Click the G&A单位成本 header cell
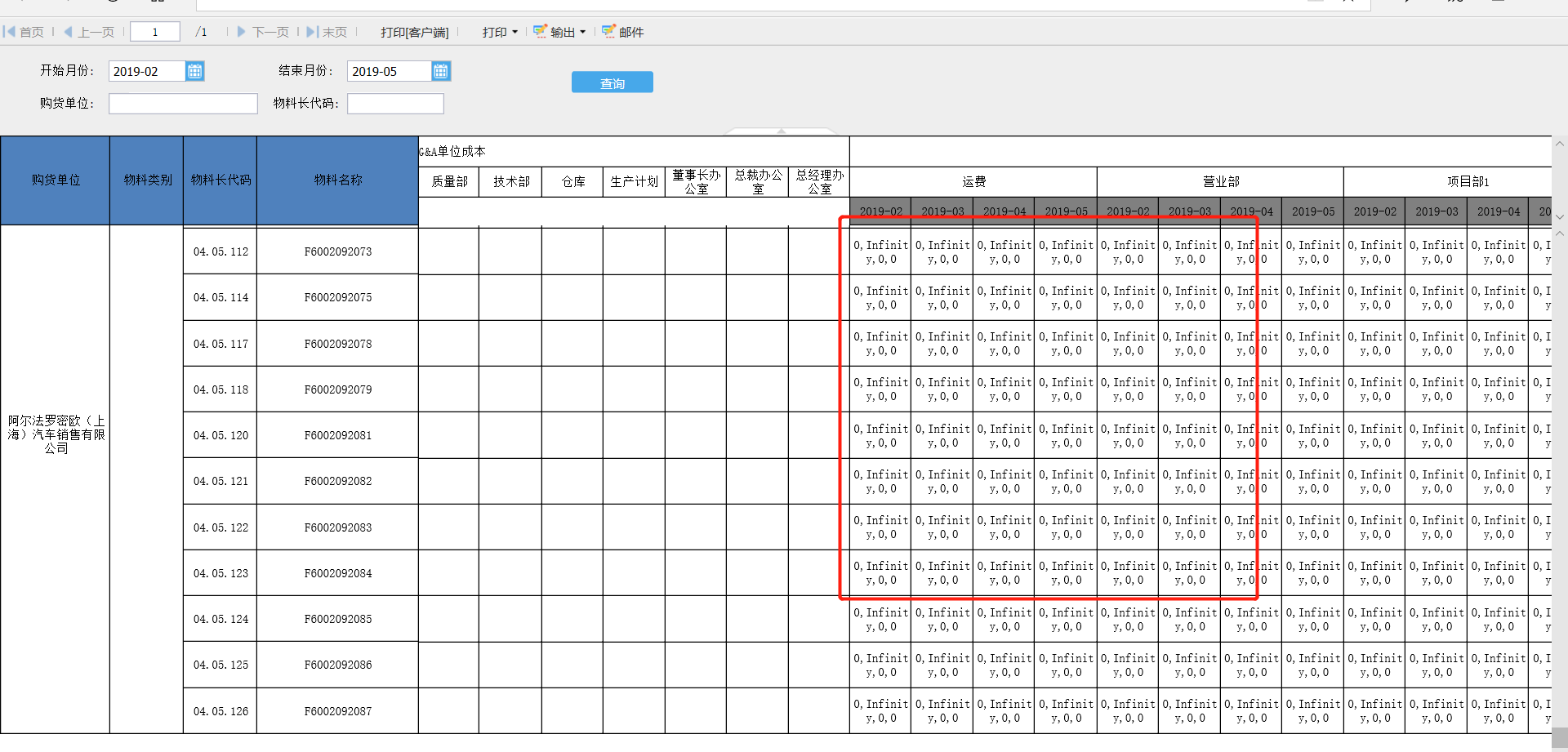This screenshot has width=1568, height=752. [634, 151]
